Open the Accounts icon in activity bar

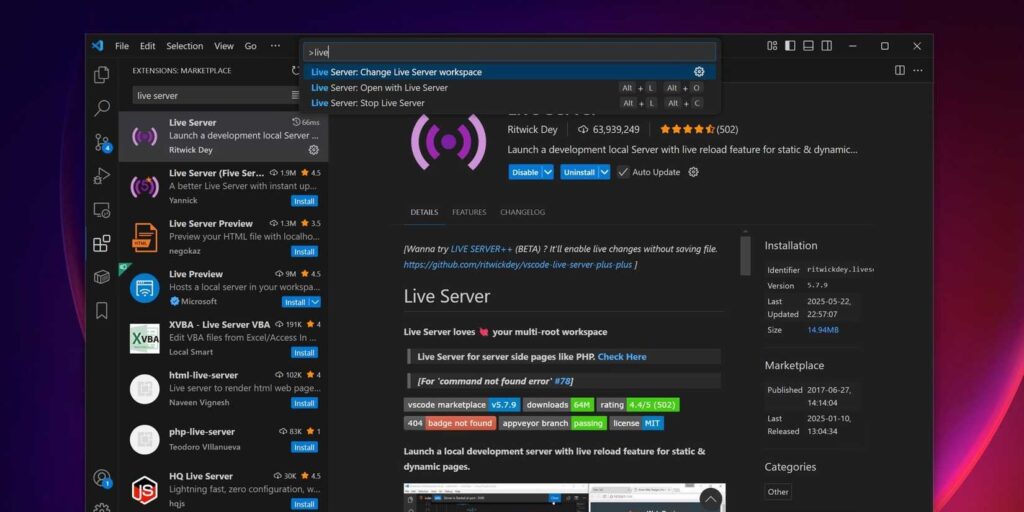pos(102,478)
